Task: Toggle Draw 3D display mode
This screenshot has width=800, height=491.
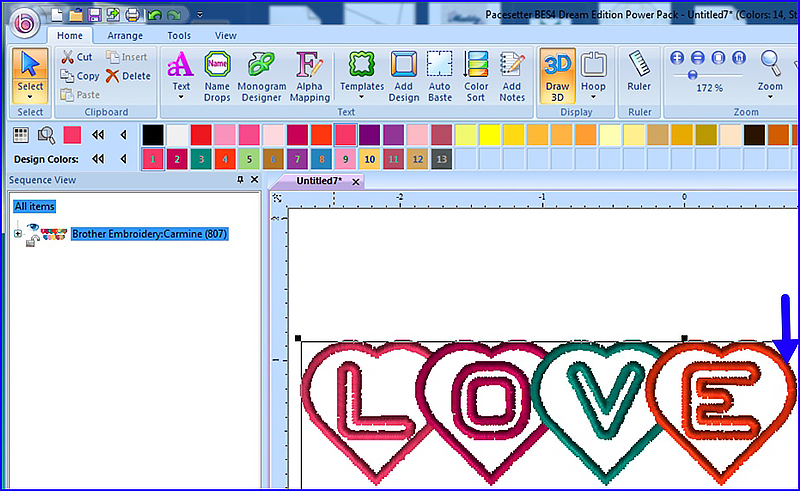Action: [557, 75]
